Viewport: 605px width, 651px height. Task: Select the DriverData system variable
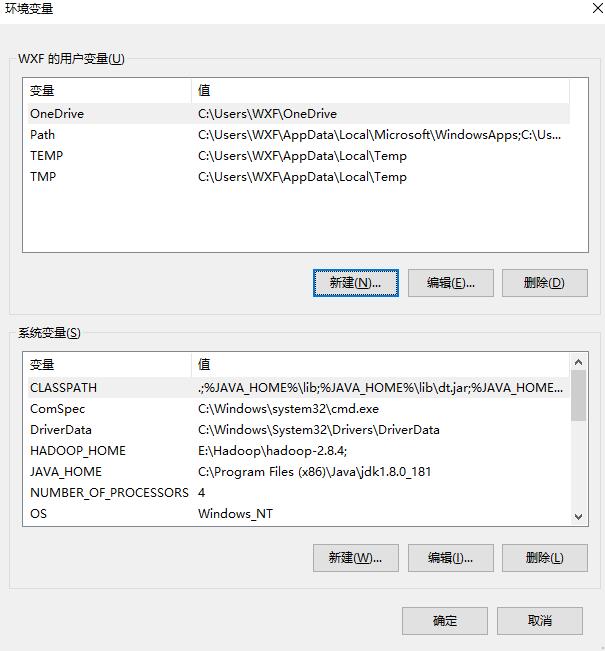[x=299, y=430]
